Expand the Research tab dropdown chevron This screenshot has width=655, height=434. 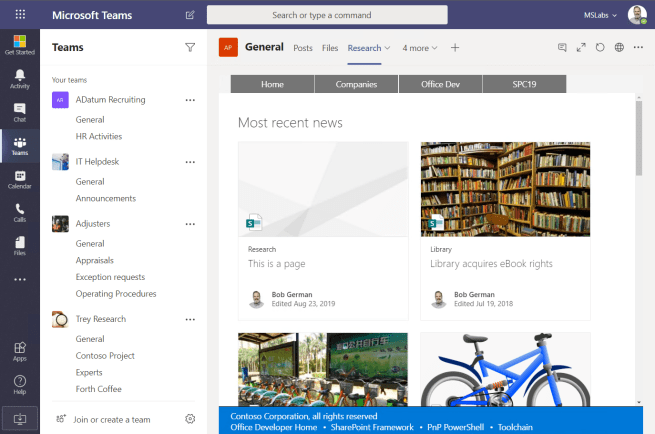point(387,48)
